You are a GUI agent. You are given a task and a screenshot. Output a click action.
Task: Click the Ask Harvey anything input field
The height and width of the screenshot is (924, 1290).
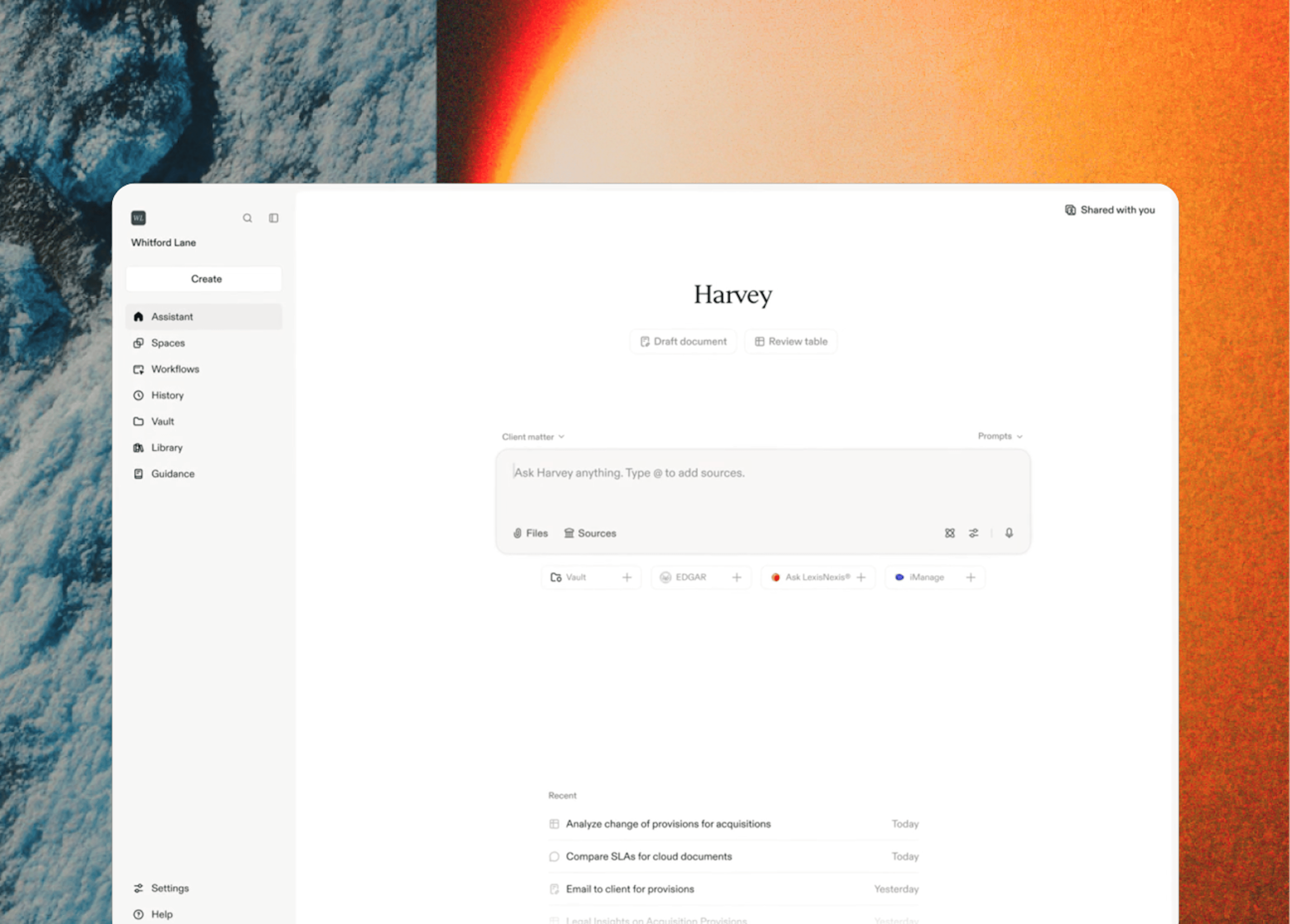point(762,483)
